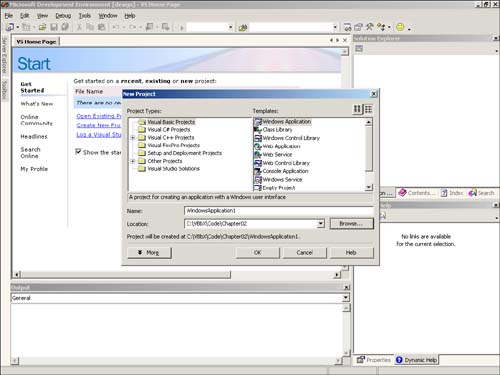Click the Start debugging play icon

(x=182, y=28)
